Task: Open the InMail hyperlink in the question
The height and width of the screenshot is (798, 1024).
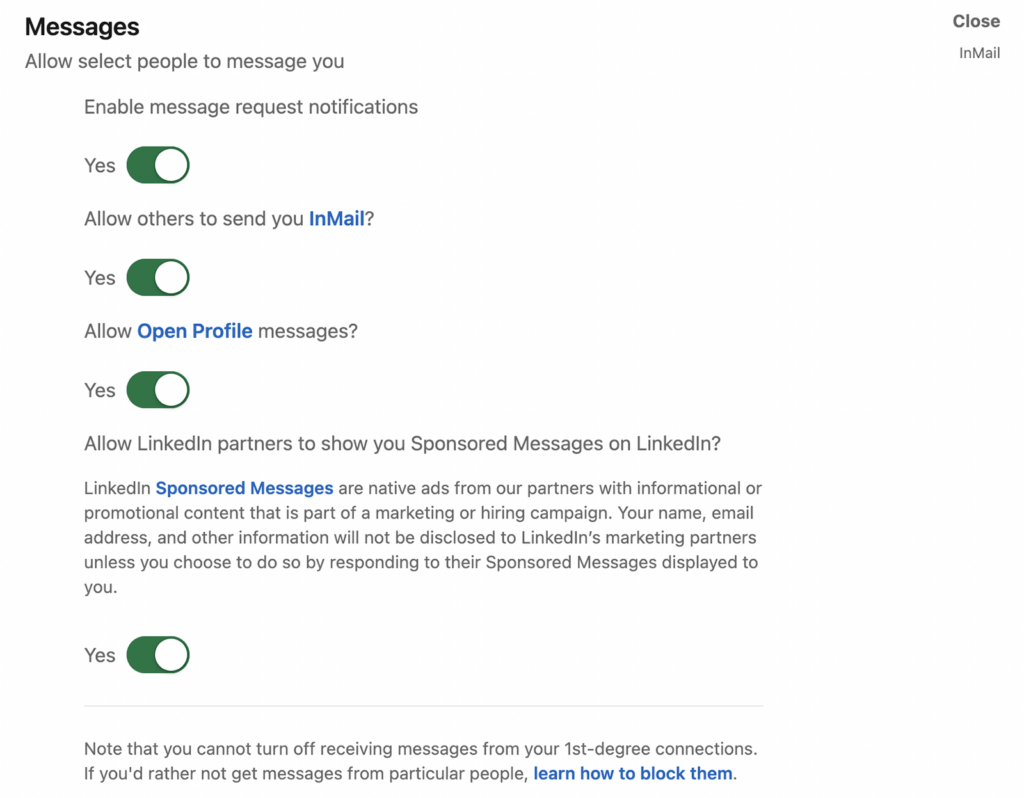Action: [x=336, y=218]
